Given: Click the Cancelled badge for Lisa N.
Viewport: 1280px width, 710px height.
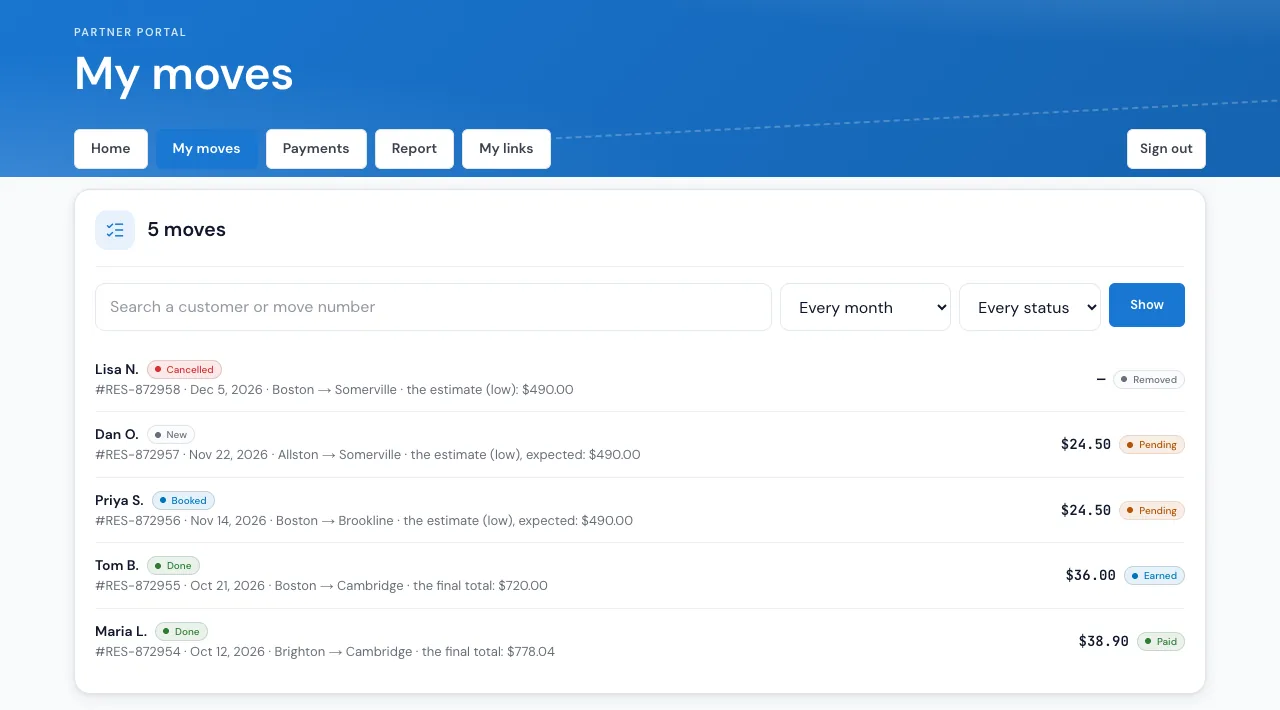Looking at the screenshot, I should coord(184,369).
